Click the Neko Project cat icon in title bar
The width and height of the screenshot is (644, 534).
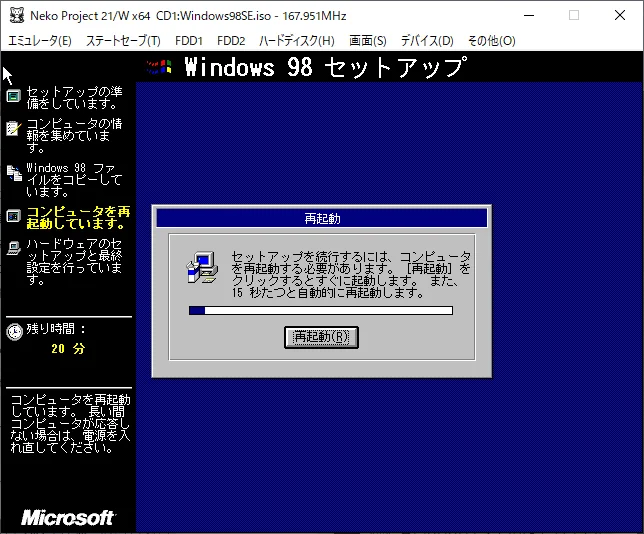16,16
